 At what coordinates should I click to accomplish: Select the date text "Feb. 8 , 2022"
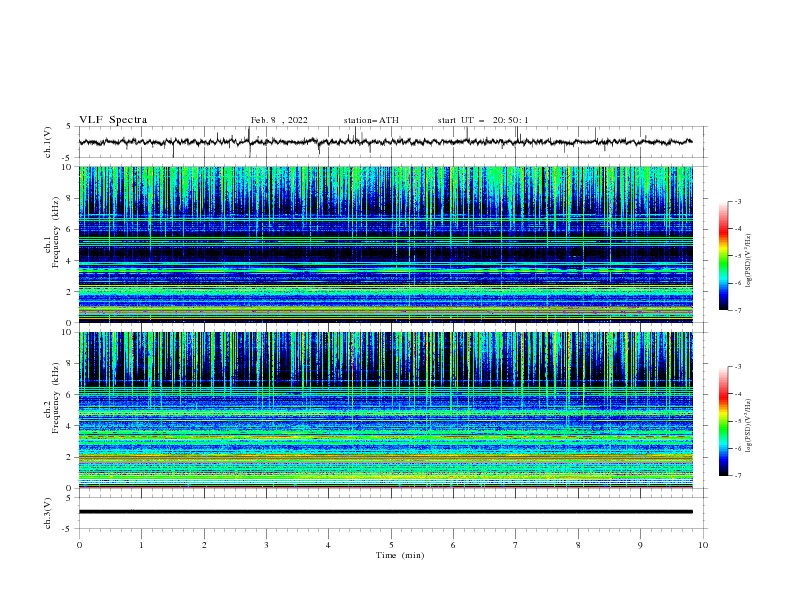pos(279,120)
